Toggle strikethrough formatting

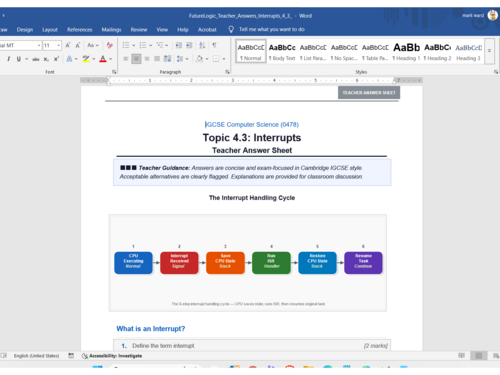tap(36, 59)
